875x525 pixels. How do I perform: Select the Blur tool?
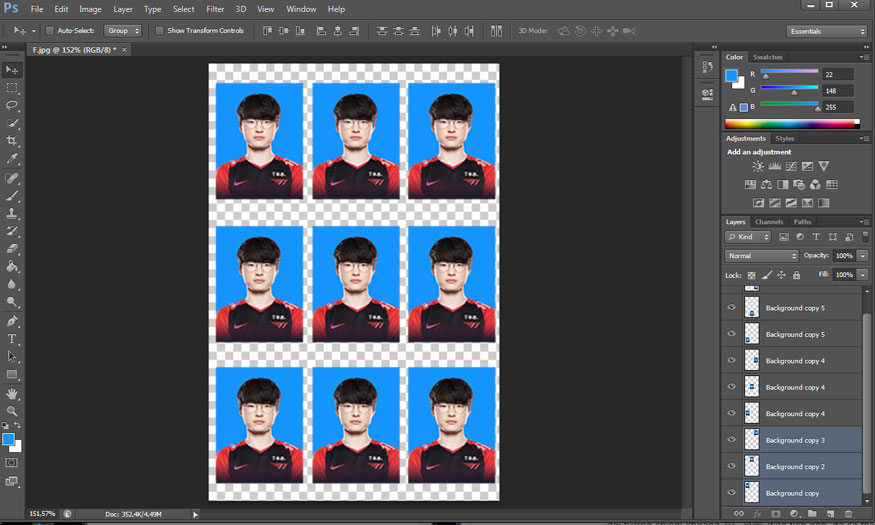pos(12,284)
